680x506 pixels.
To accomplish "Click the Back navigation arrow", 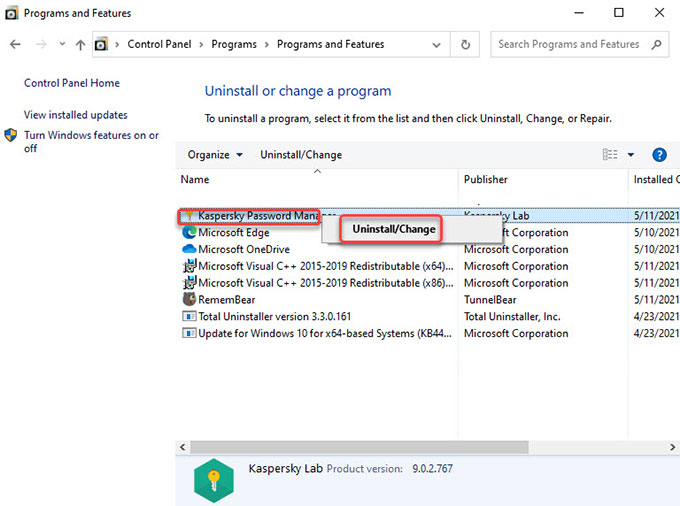I will [x=15, y=44].
